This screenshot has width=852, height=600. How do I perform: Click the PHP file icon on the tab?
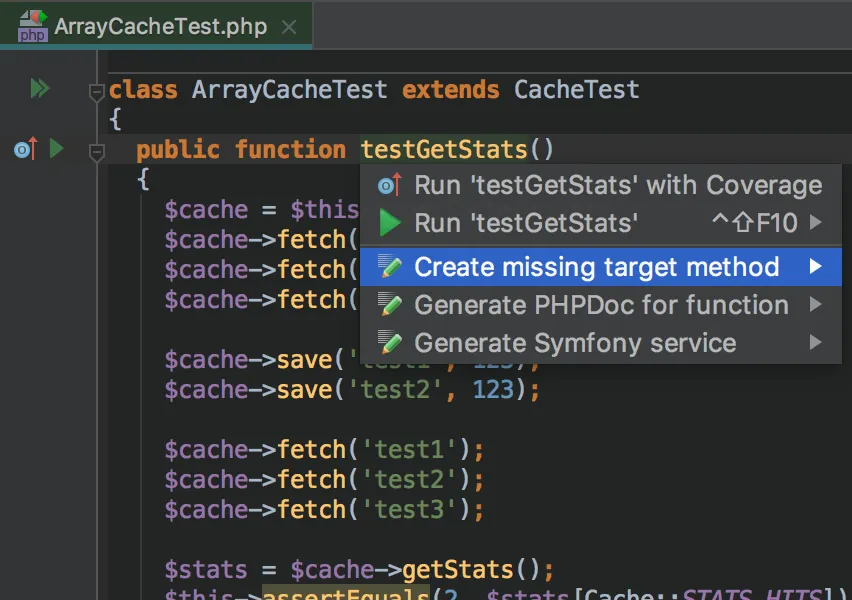[x=33, y=26]
